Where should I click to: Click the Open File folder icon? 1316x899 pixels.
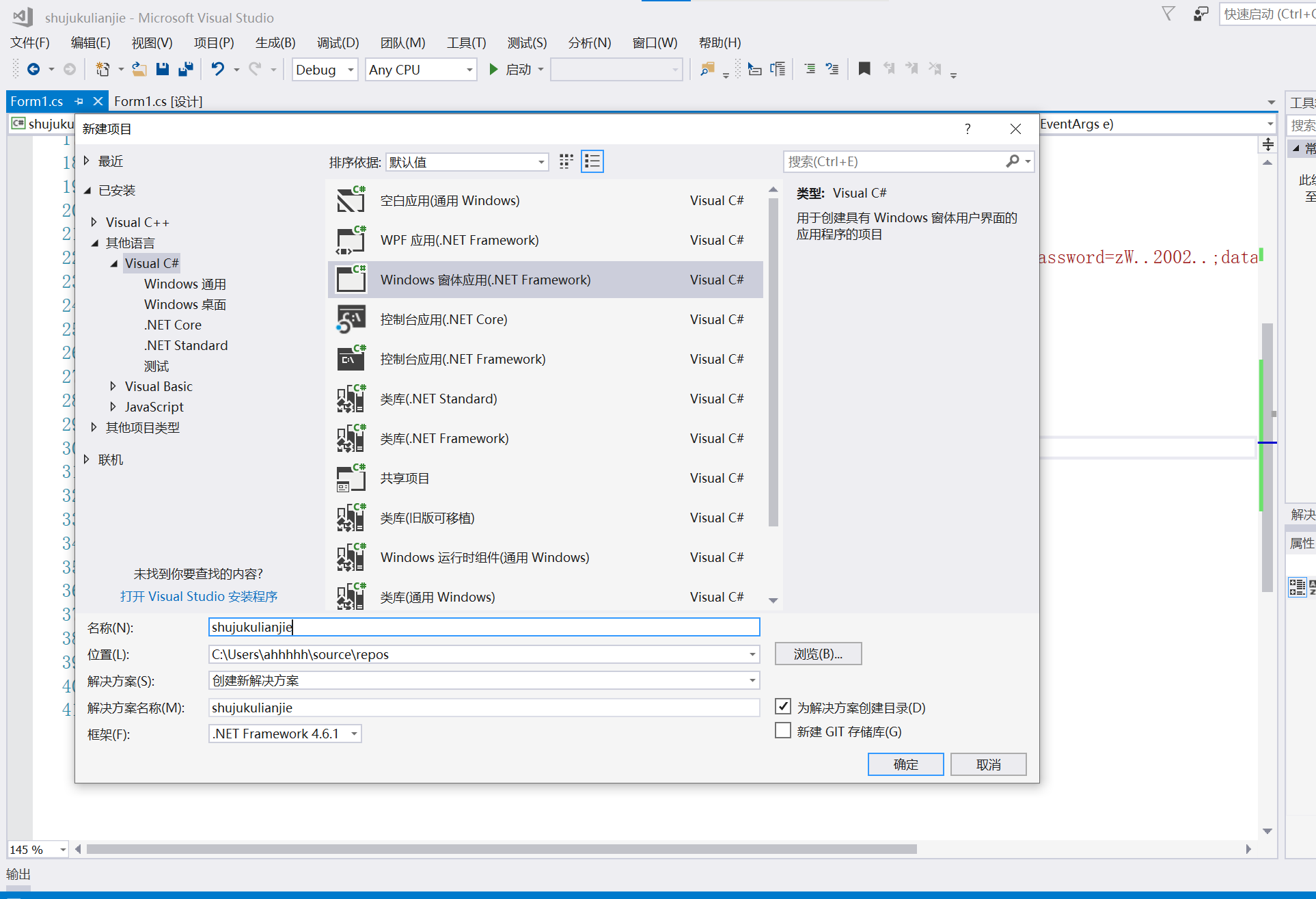[x=139, y=69]
